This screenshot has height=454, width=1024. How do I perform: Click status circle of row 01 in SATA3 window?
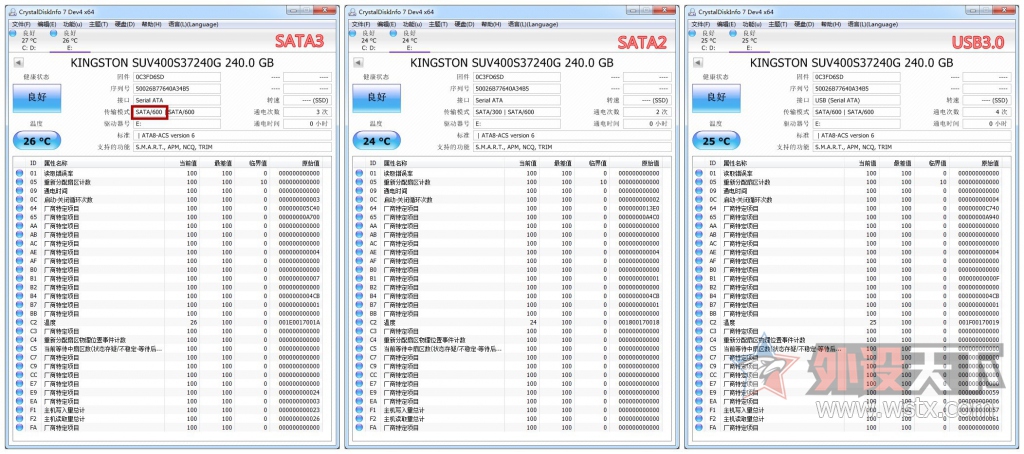pos(20,173)
